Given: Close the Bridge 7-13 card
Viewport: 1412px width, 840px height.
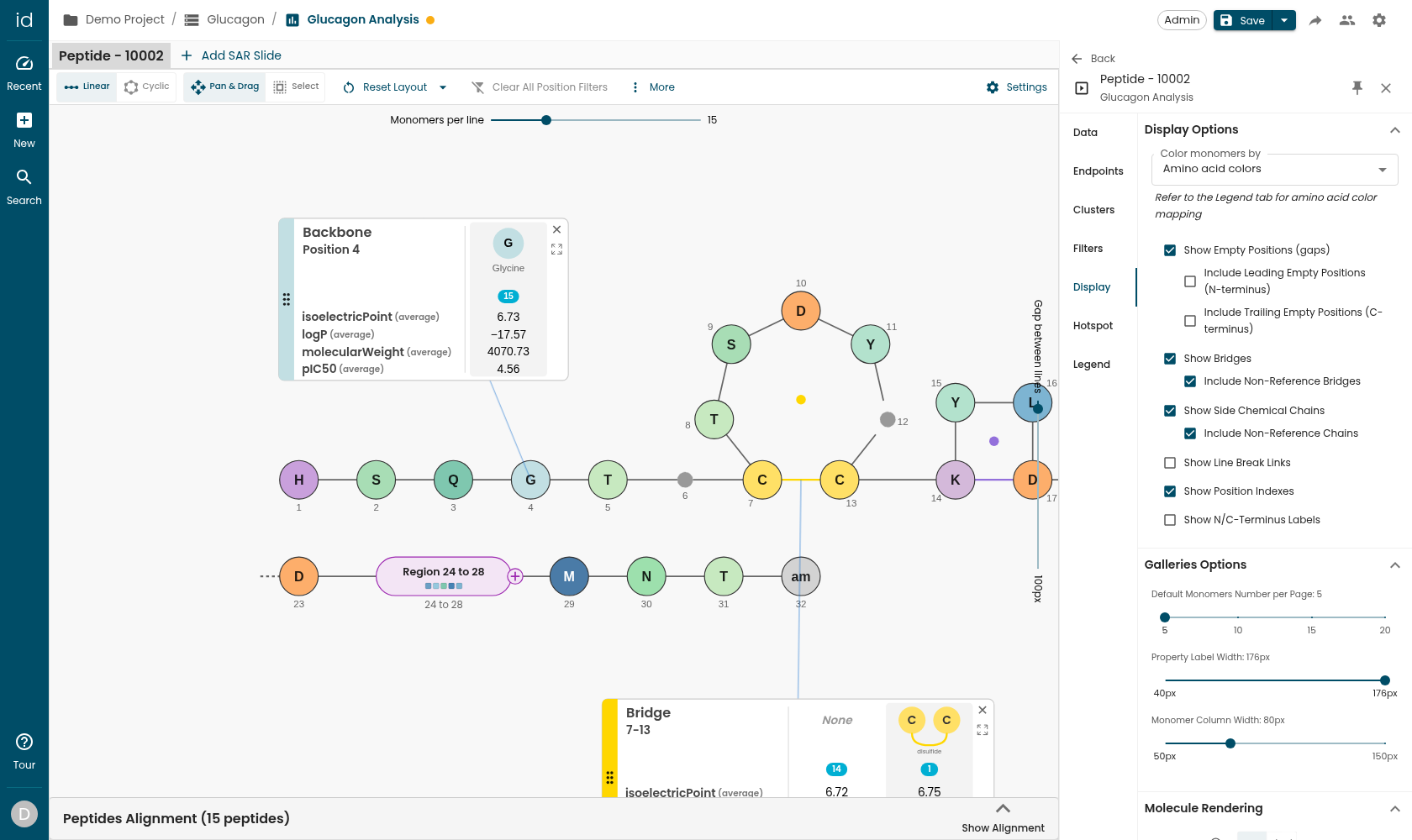Looking at the screenshot, I should (x=983, y=710).
